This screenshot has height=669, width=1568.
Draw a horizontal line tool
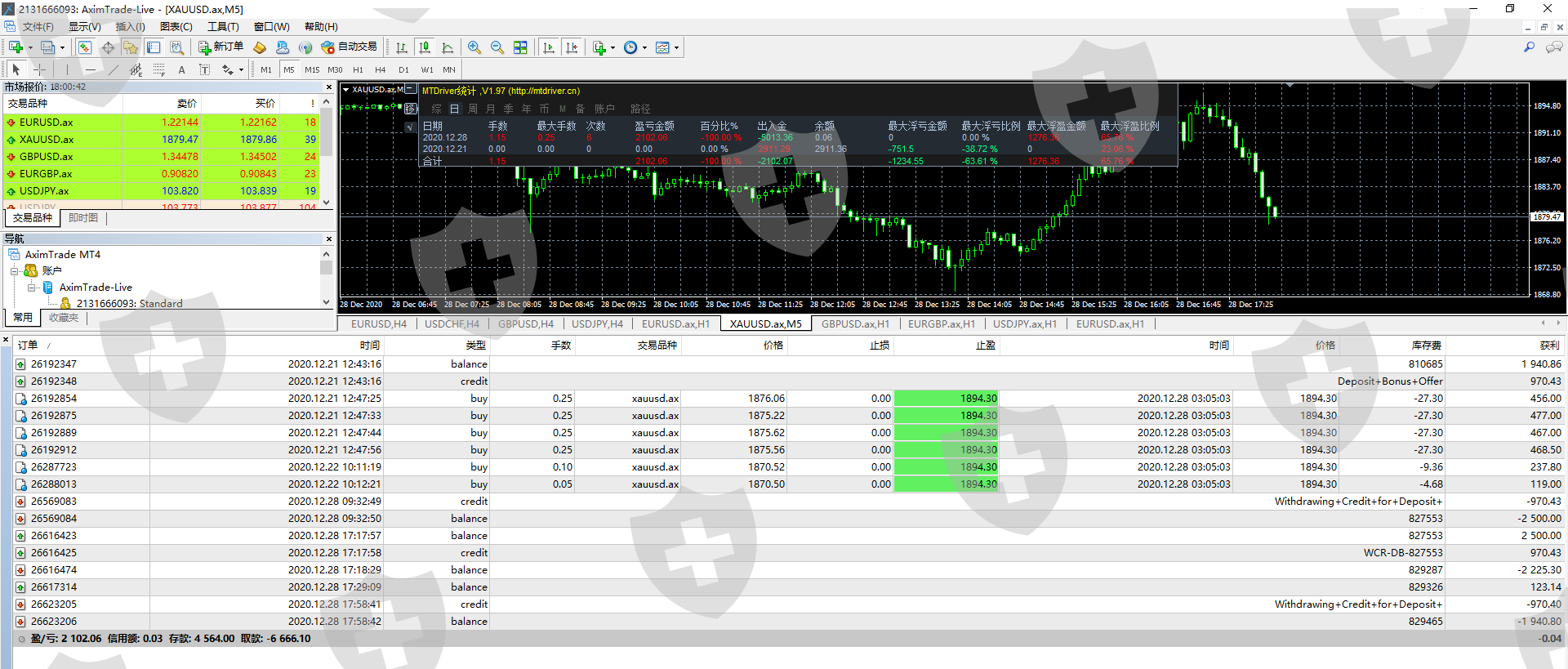pyautogui.click(x=91, y=70)
